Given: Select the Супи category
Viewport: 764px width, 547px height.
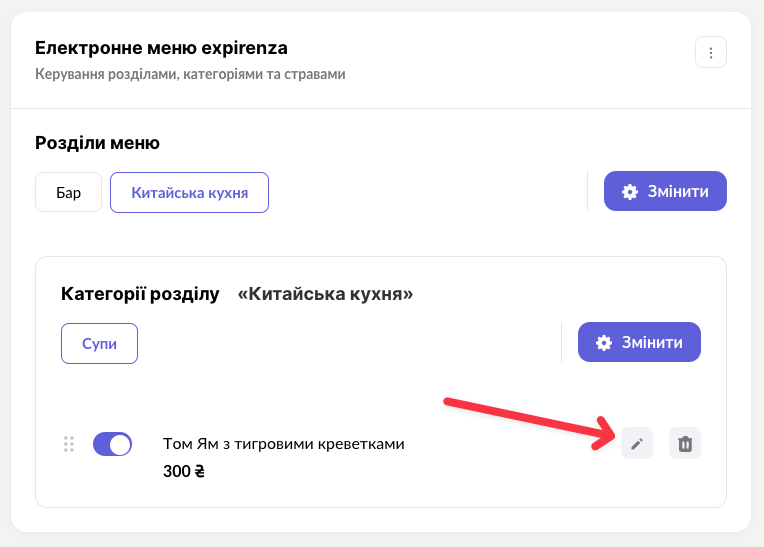Looking at the screenshot, I should 99,343.
